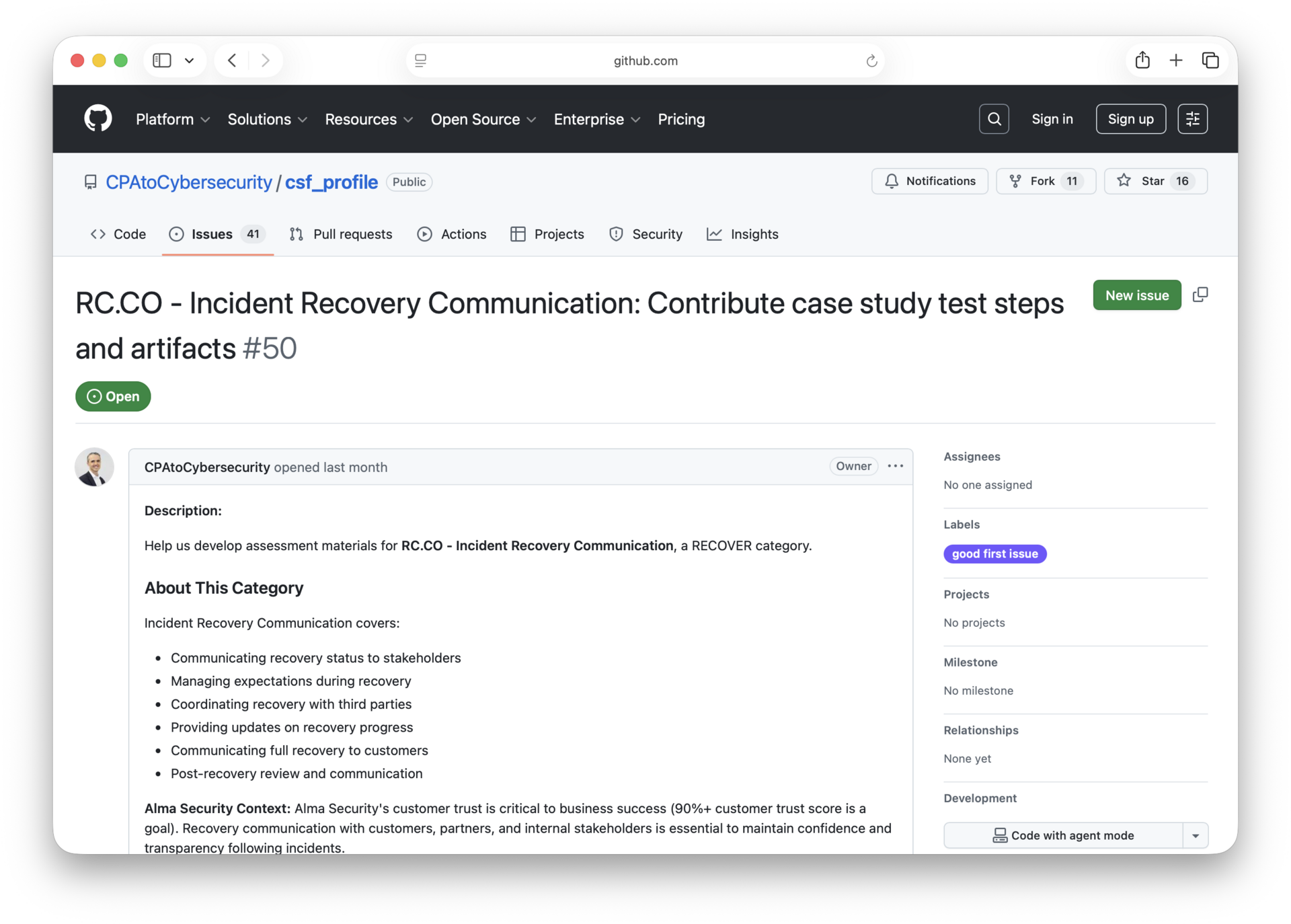Click the New issue button

click(x=1136, y=295)
